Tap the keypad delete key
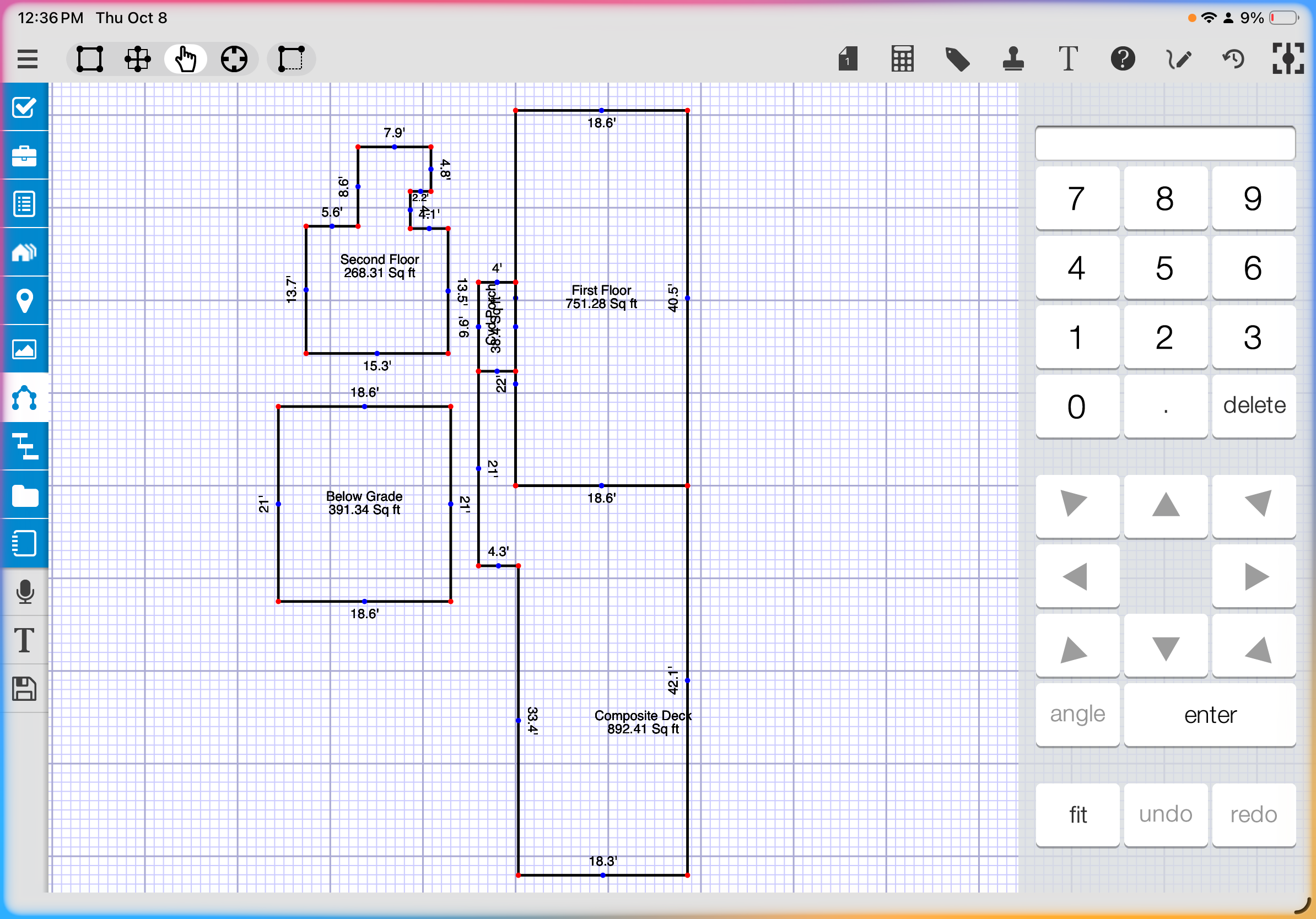This screenshot has height=919, width=1316. pos(1254,406)
